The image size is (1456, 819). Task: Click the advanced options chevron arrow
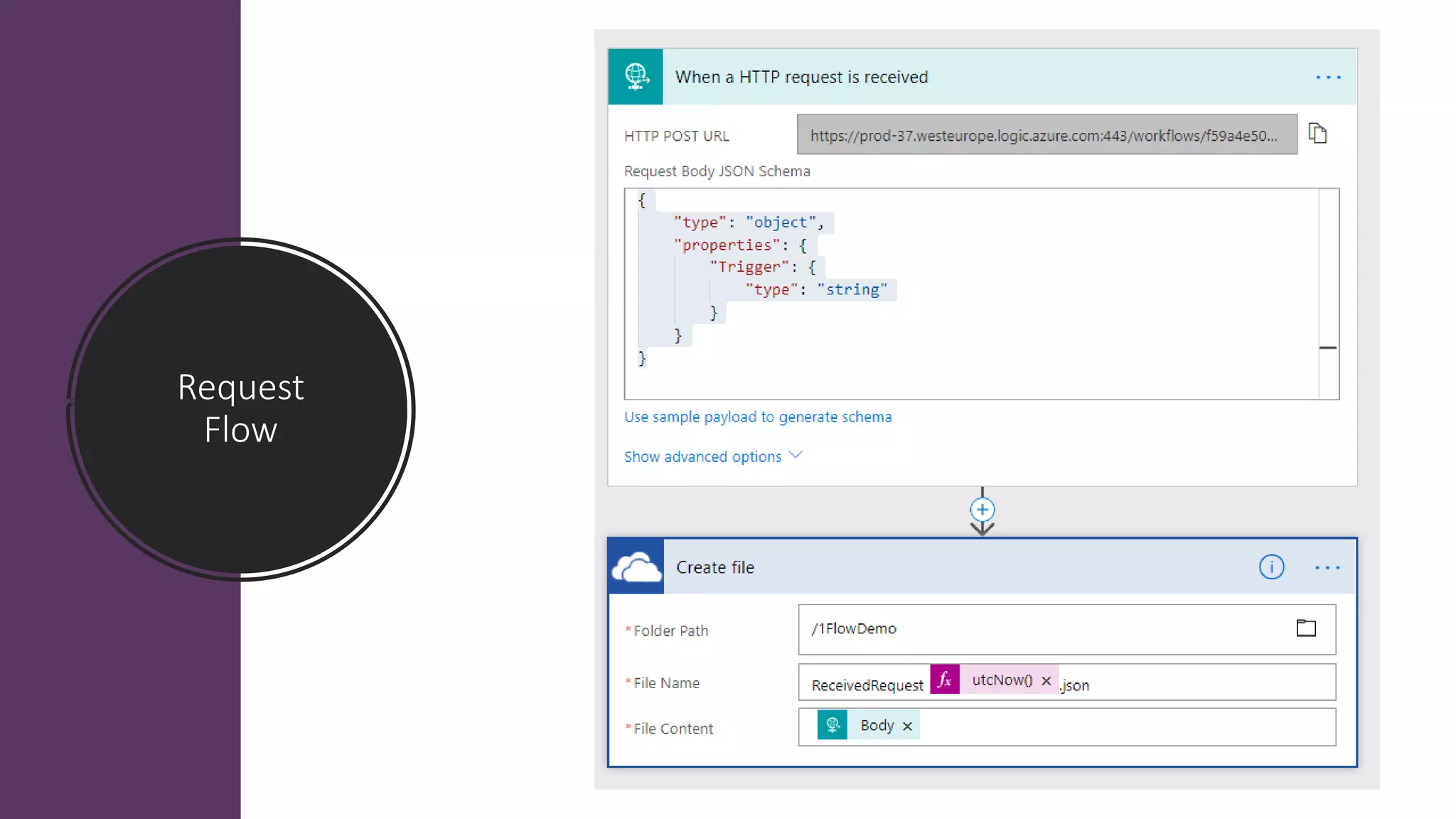pyautogui.click(x=796, y=455)
